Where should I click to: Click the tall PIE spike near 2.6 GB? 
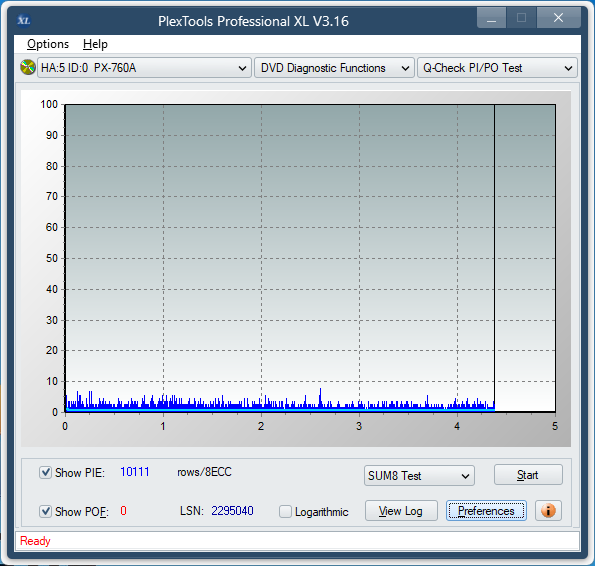tap(320, 398)
